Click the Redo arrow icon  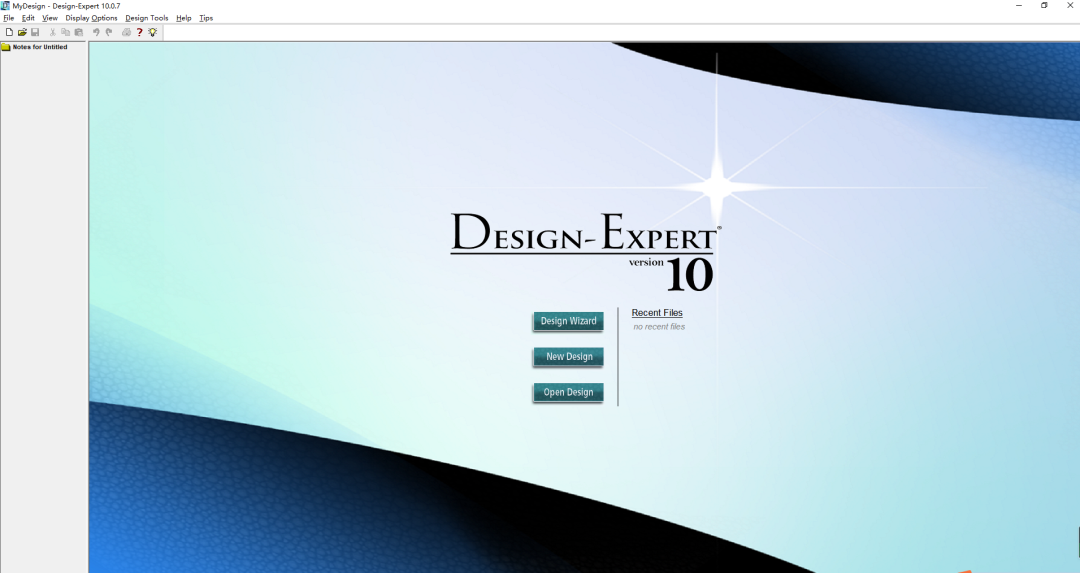click(x=109, y=32)
